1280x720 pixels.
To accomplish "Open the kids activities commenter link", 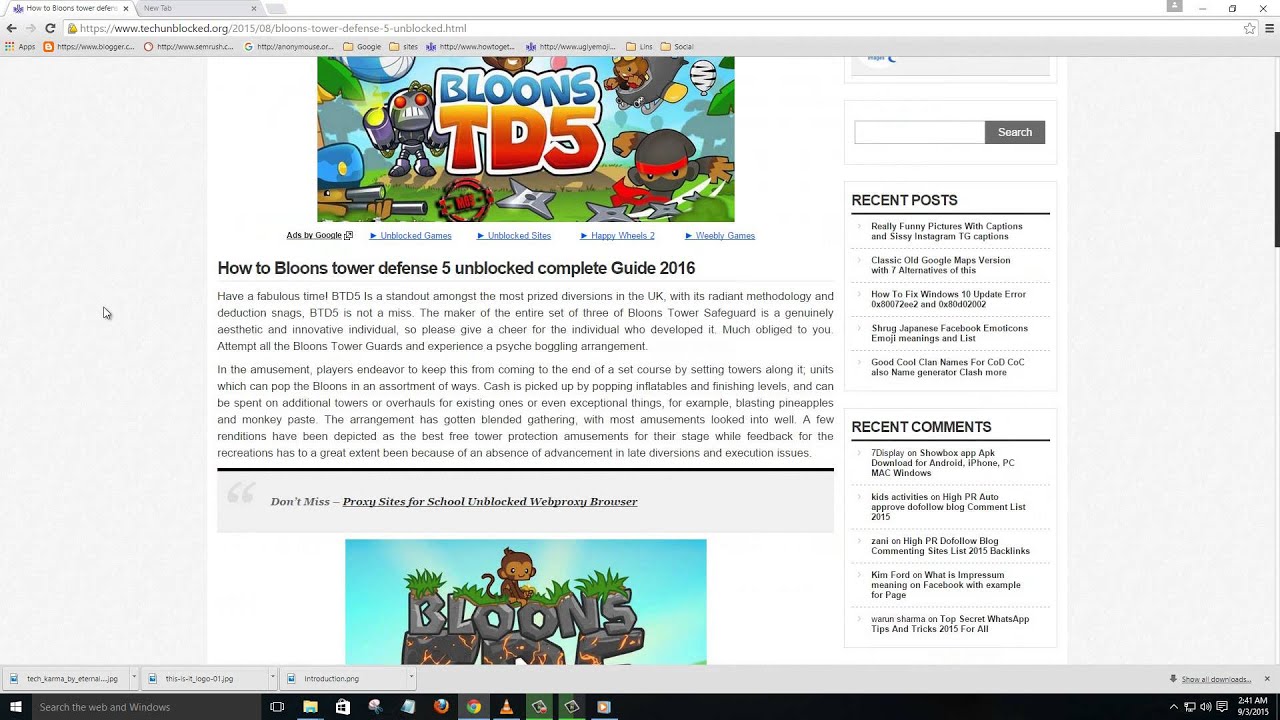I will point(899,497).
